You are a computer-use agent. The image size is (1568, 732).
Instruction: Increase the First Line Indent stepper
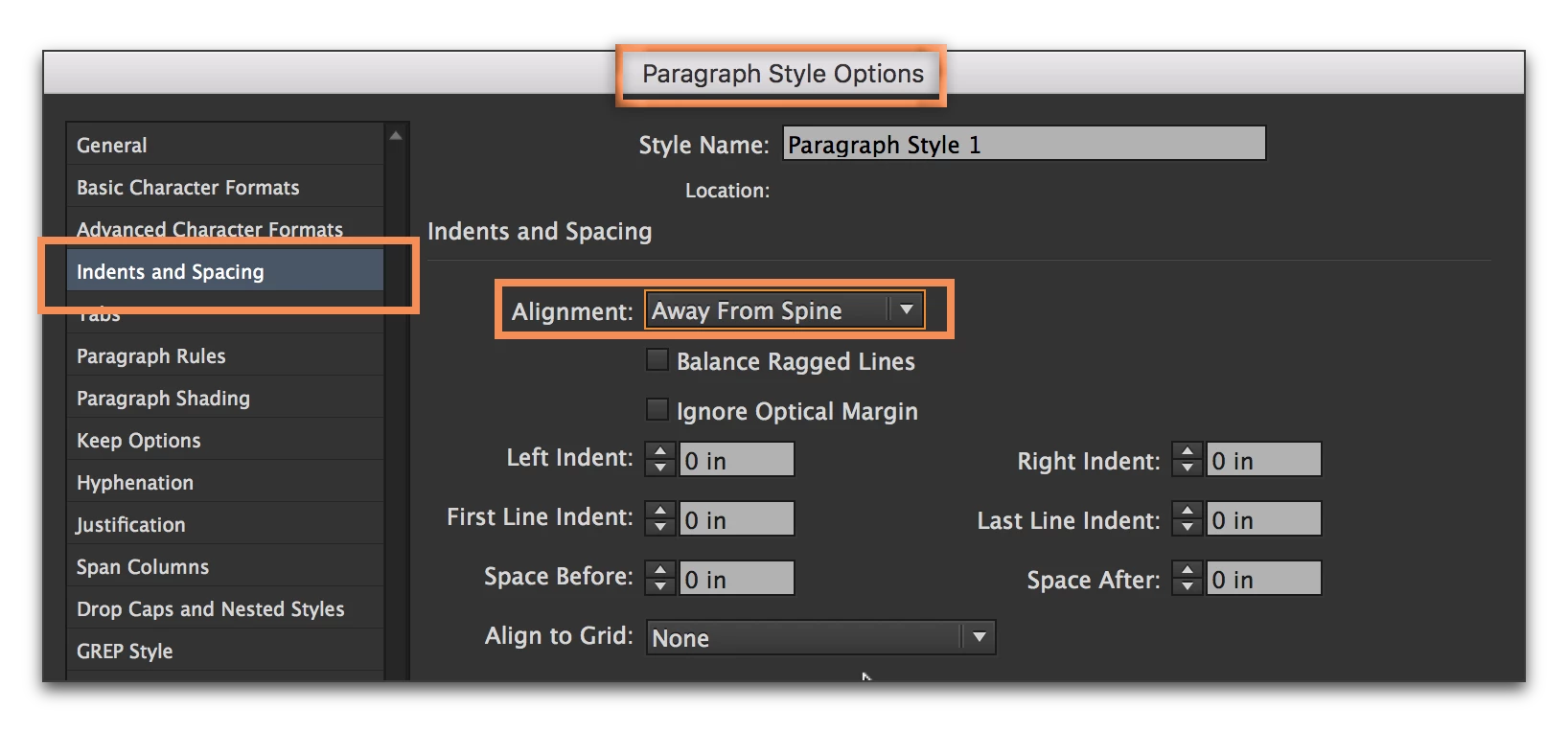[659, 511]
